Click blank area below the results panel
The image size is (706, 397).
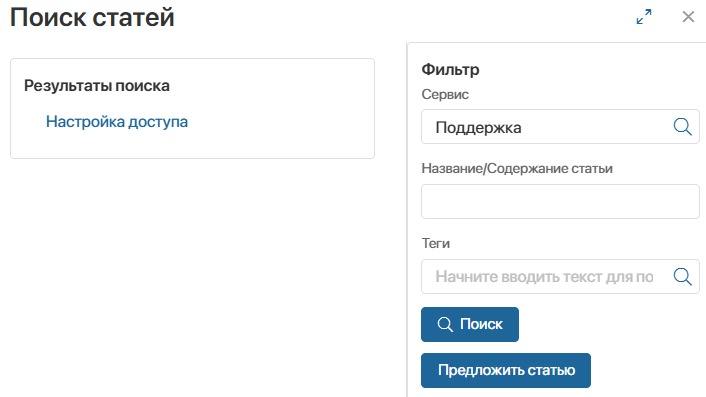193,275
